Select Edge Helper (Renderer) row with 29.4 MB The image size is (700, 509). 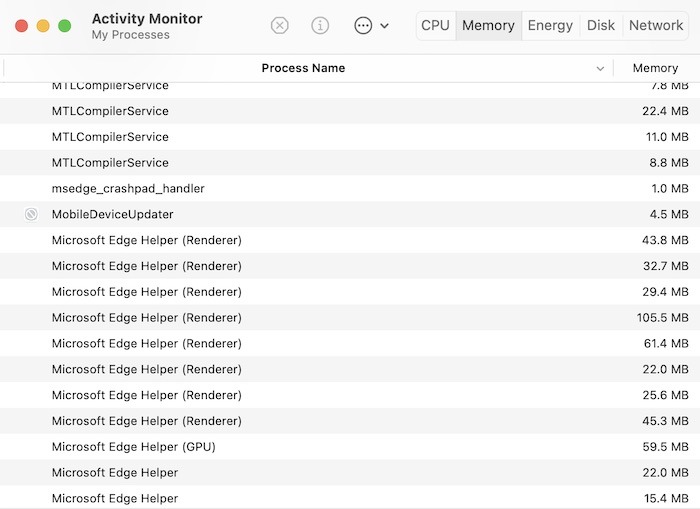tap(350, 292)
